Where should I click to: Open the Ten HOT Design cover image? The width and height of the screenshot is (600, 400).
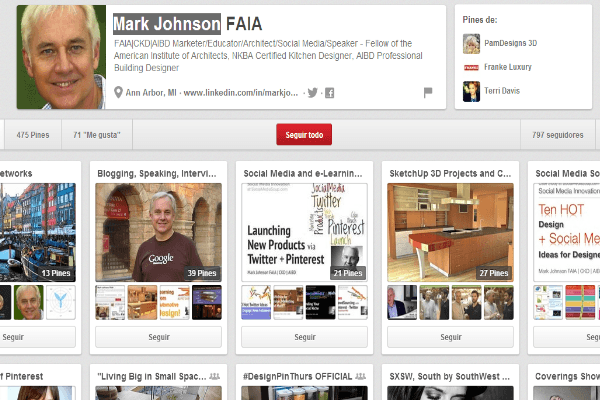click(567, 232)
